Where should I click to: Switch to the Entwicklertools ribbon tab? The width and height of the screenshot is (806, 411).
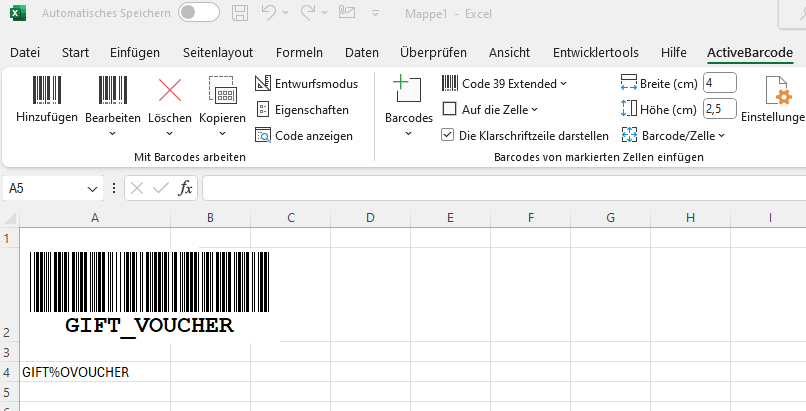[596, 52]
